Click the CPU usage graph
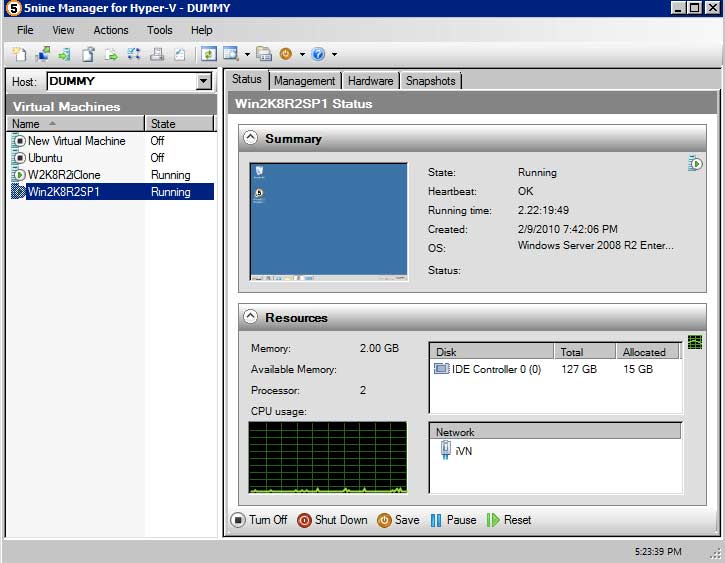 [328, 458]
